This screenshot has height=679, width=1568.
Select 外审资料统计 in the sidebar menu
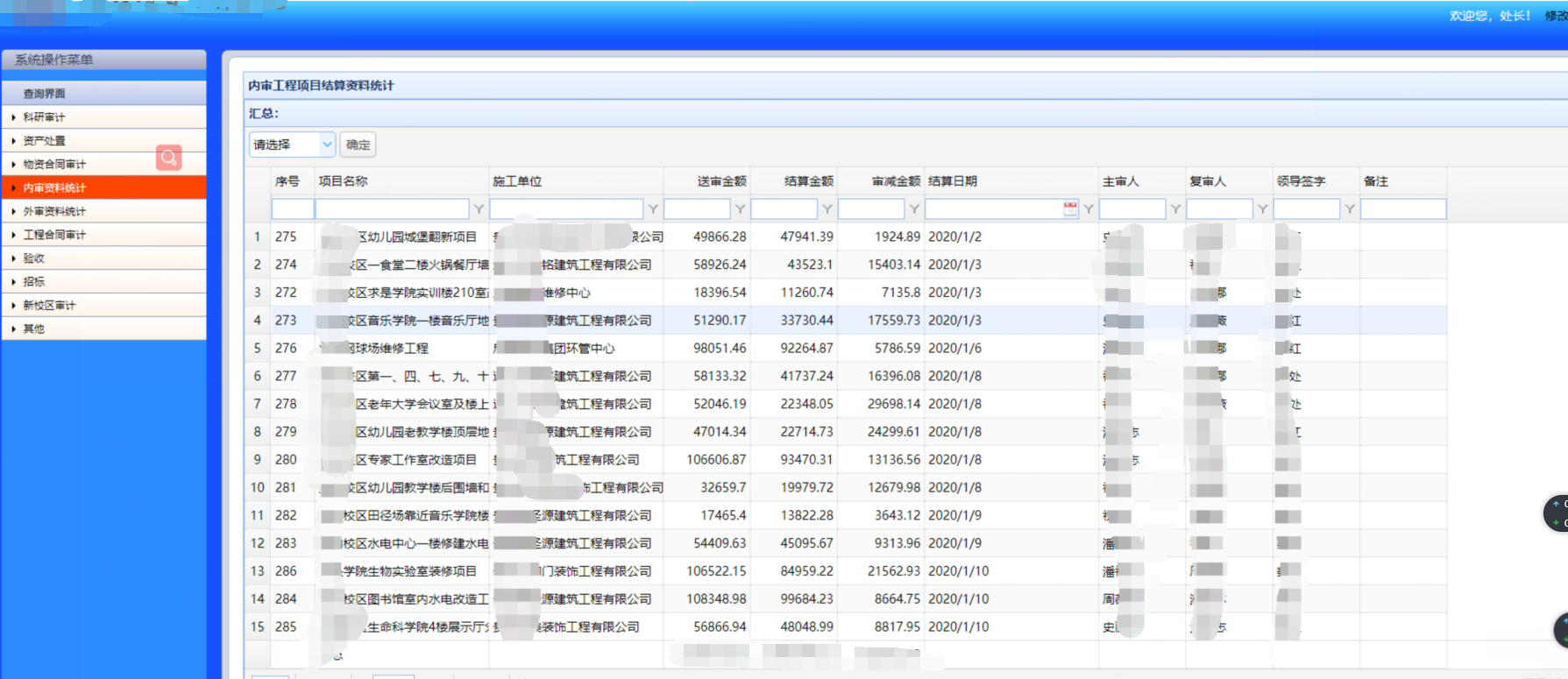(x=54, y=211)
